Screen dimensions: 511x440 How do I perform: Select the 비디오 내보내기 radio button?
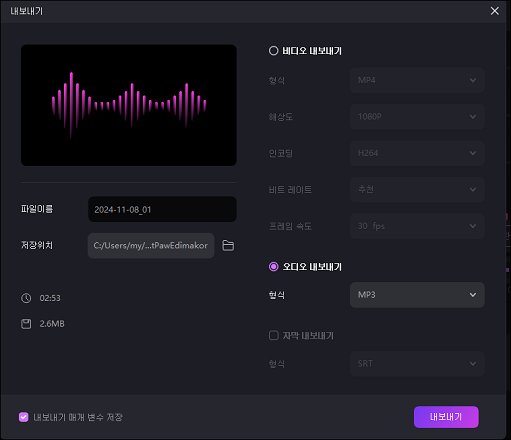[x=273, y=51]
